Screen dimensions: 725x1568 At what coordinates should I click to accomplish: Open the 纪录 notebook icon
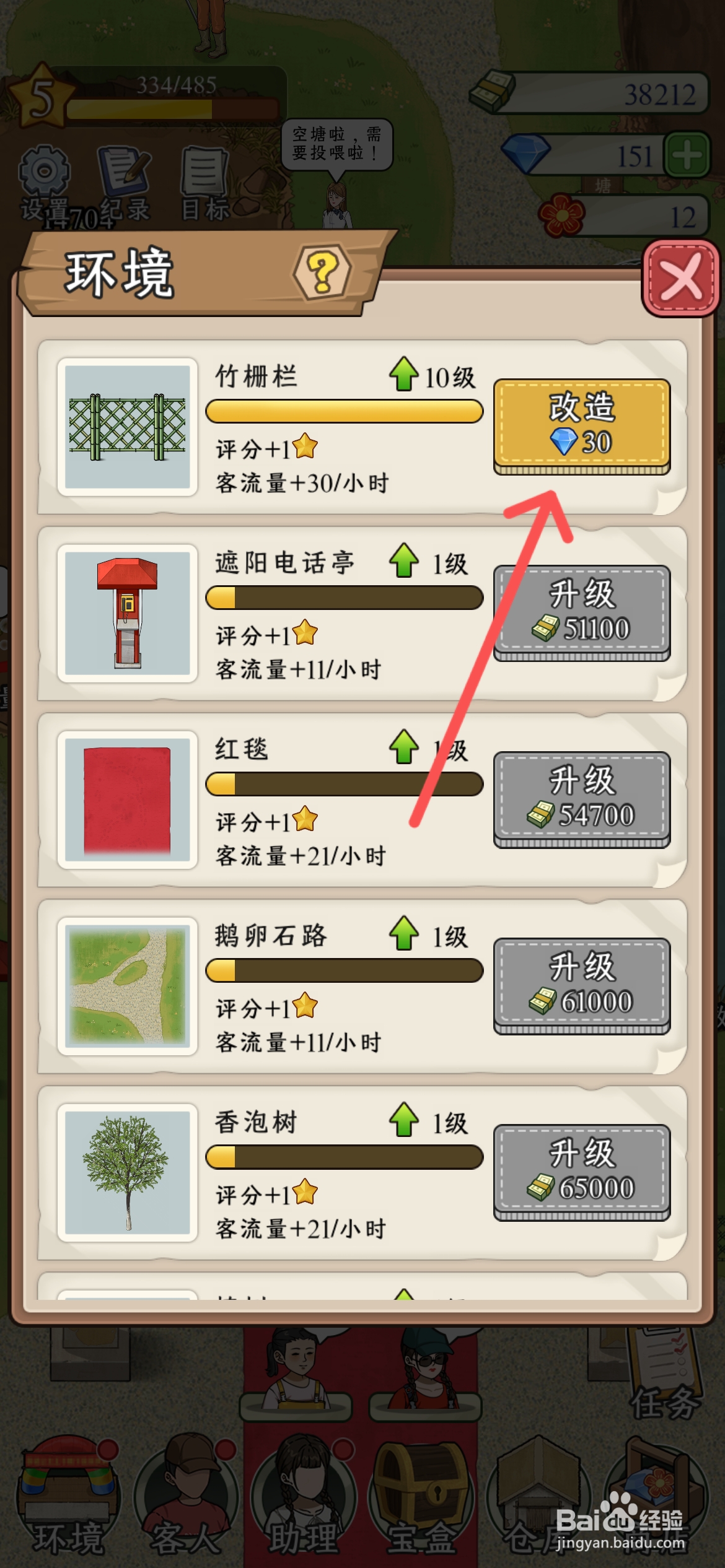point(124,183)
